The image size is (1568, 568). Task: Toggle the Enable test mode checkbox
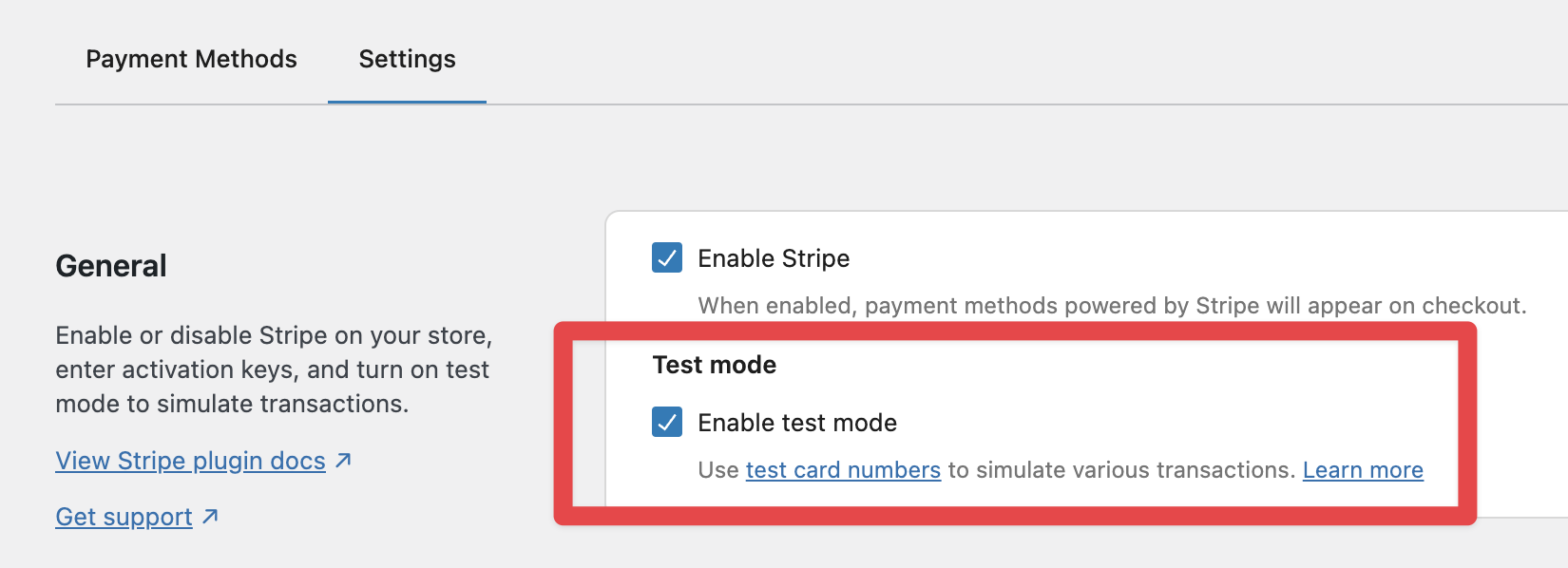(x=667, y=422)
